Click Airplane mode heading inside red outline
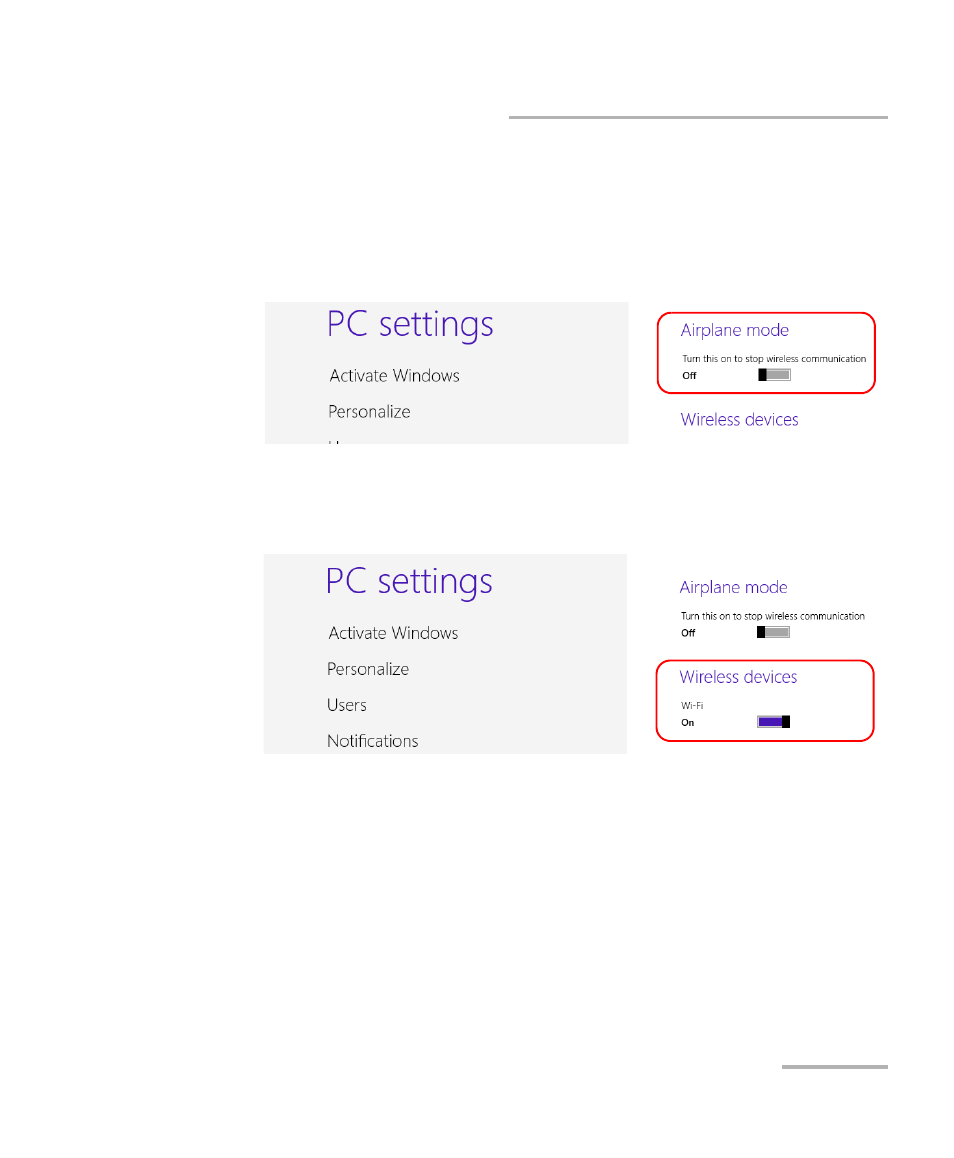The image size is (954, 1158). [x=734, y=330]
